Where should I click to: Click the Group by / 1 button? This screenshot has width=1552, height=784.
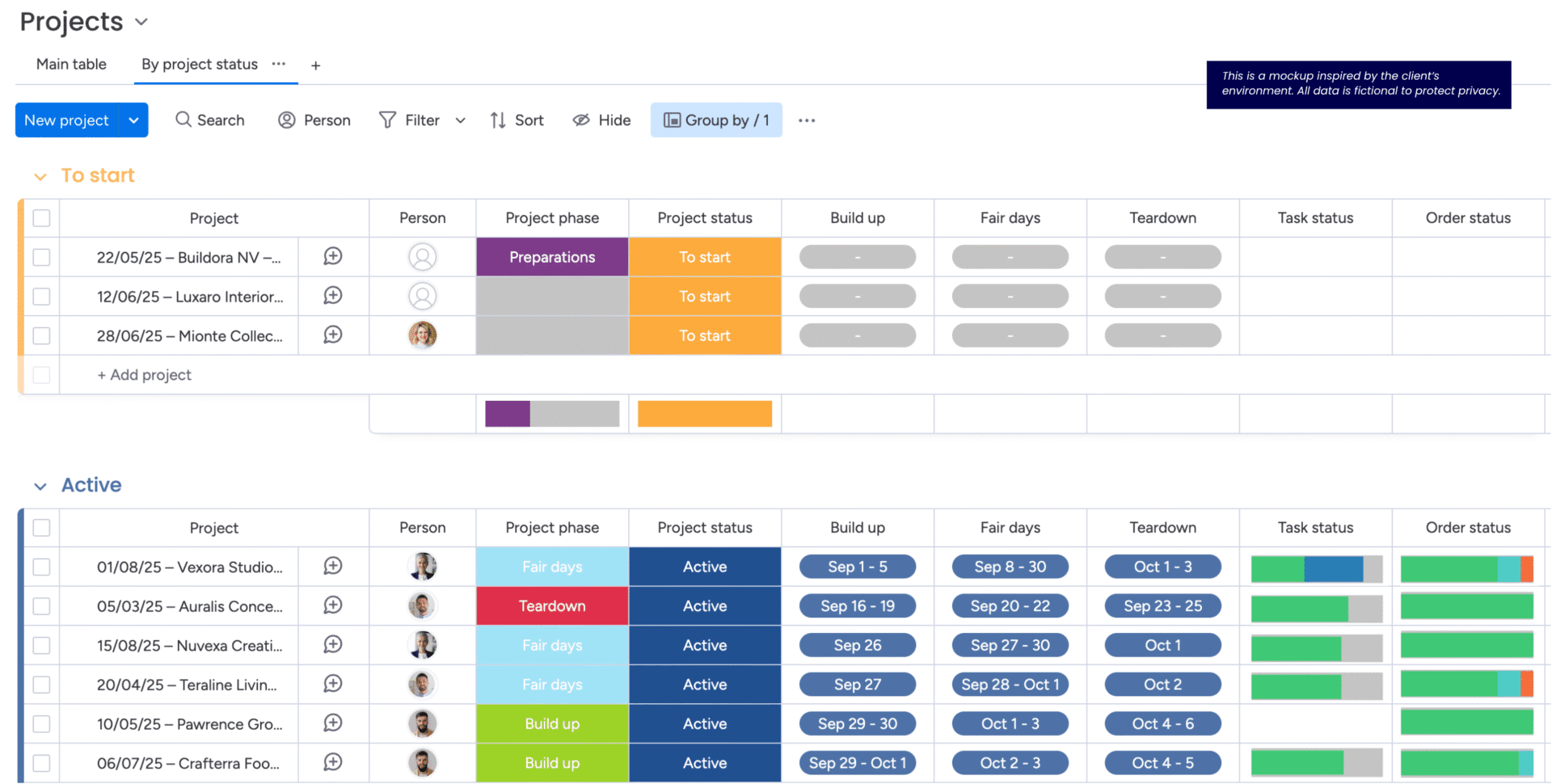(716, 120)
